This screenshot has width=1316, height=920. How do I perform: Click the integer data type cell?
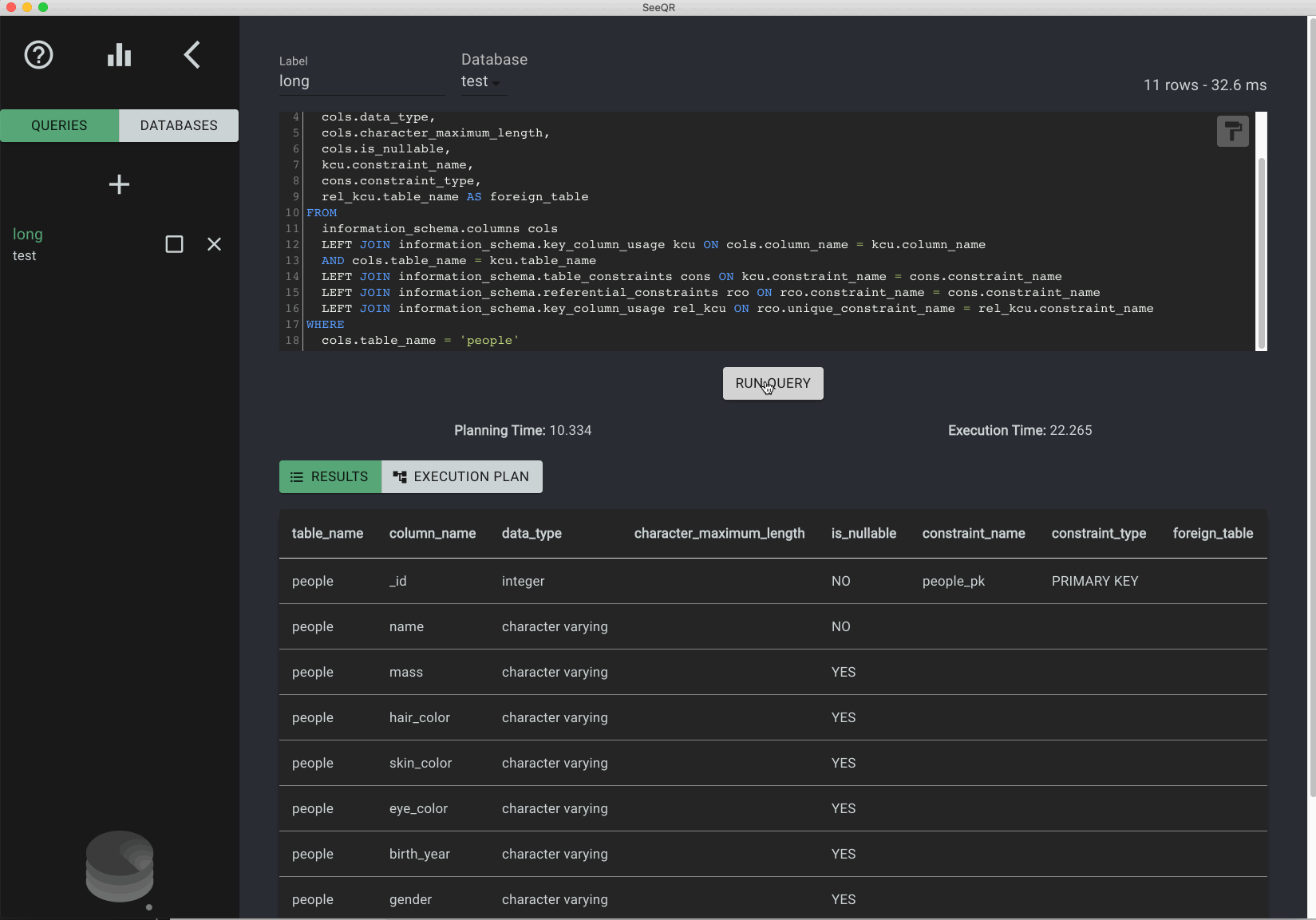(524, 581)
